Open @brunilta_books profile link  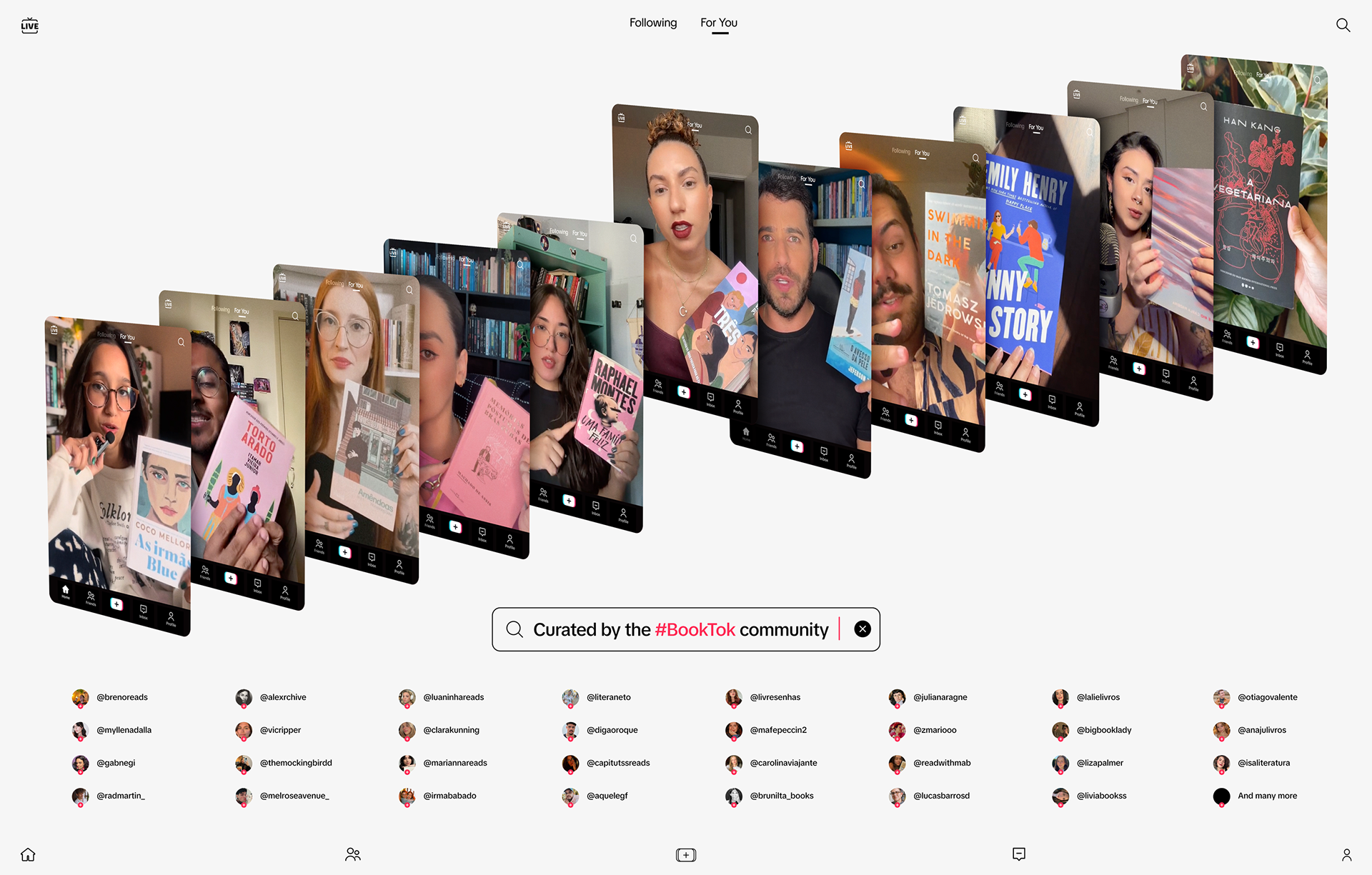pos(782,796)
